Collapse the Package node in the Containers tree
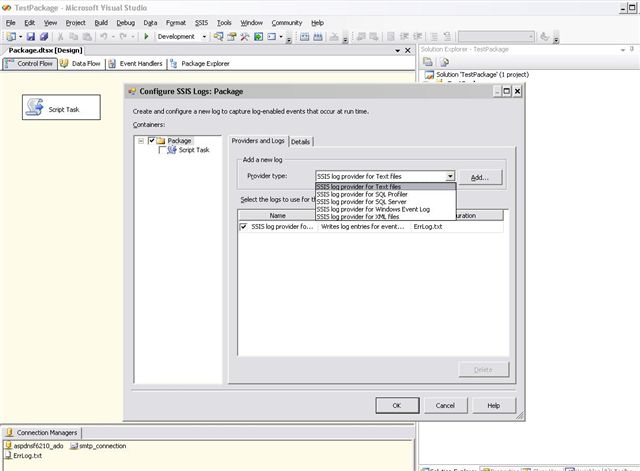The height and width of the screenshot is (471, 640). (x=141, y=141)
